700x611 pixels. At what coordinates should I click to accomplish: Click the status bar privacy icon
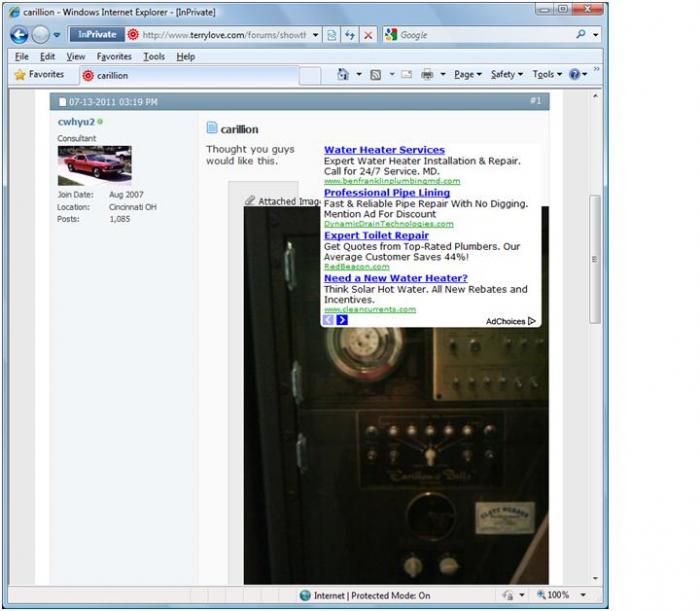click(x=508, y=595)
